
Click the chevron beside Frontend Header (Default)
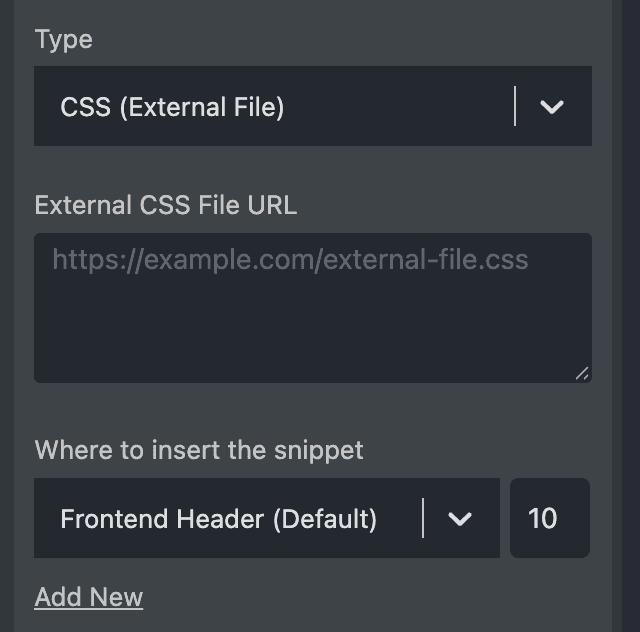point(460,519)
